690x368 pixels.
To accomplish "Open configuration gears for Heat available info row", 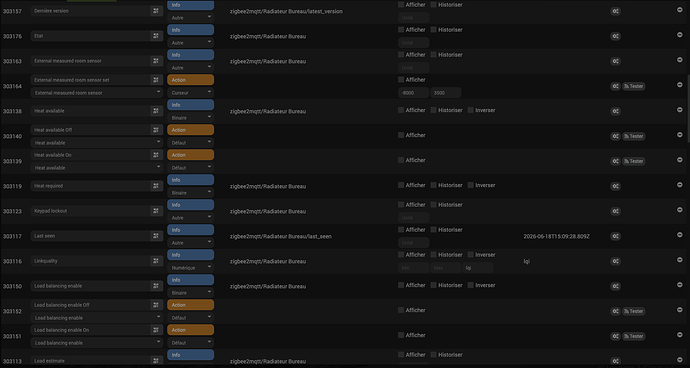I will point(616,111).
